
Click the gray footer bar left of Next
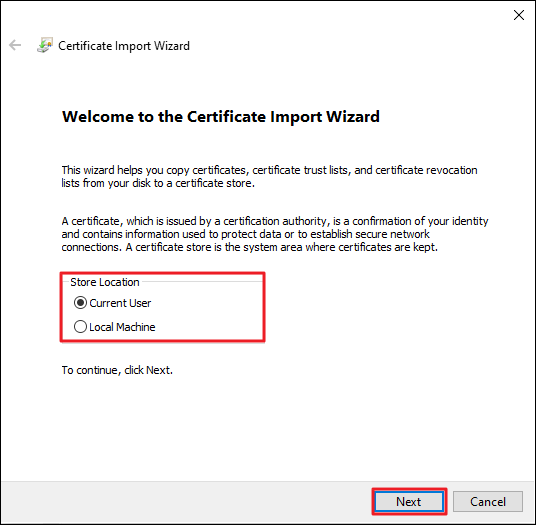pyautogui.click(x=185, y=501)
